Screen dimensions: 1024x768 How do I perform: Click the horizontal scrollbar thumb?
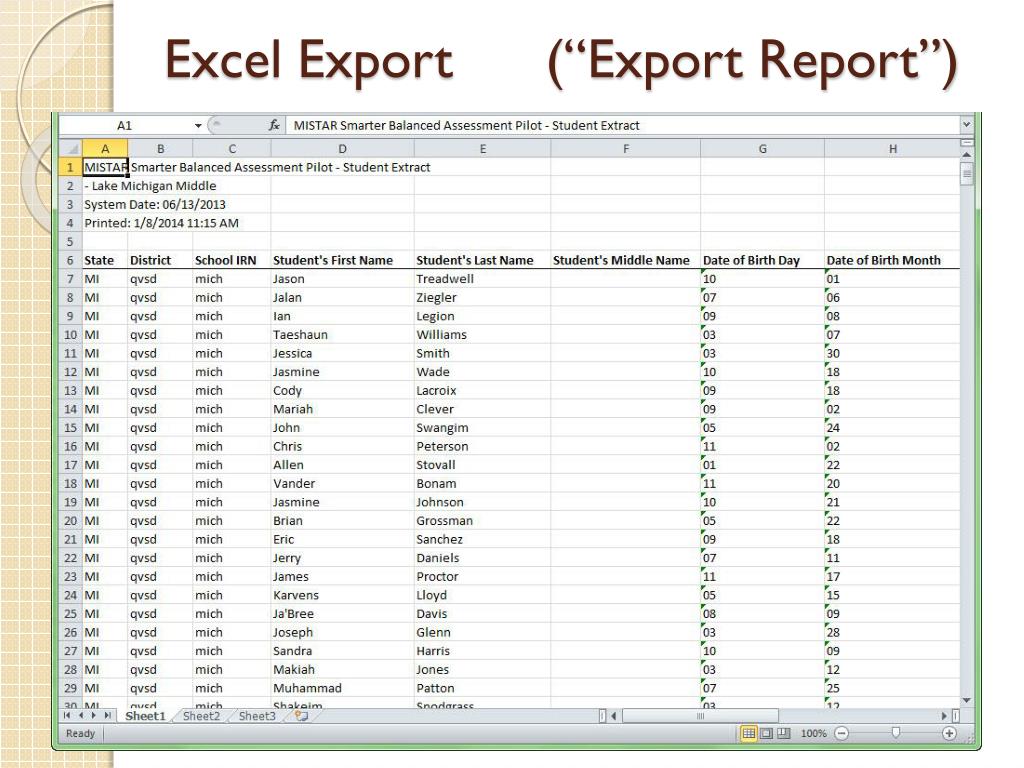700,716
